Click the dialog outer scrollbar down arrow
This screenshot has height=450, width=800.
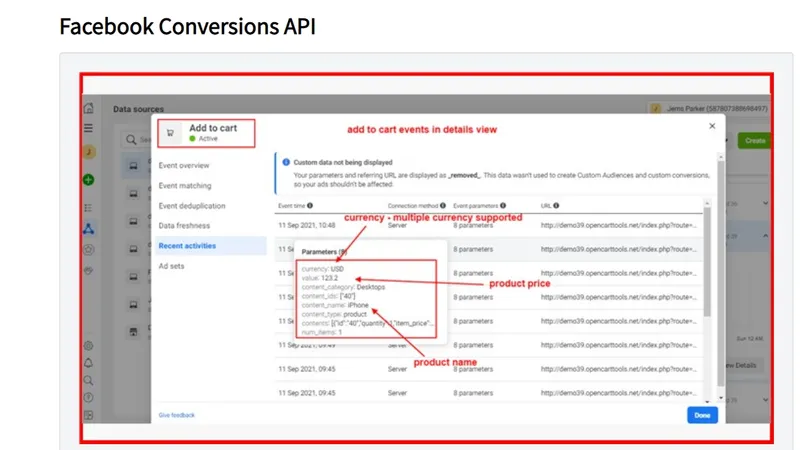(x=721, y=397)
